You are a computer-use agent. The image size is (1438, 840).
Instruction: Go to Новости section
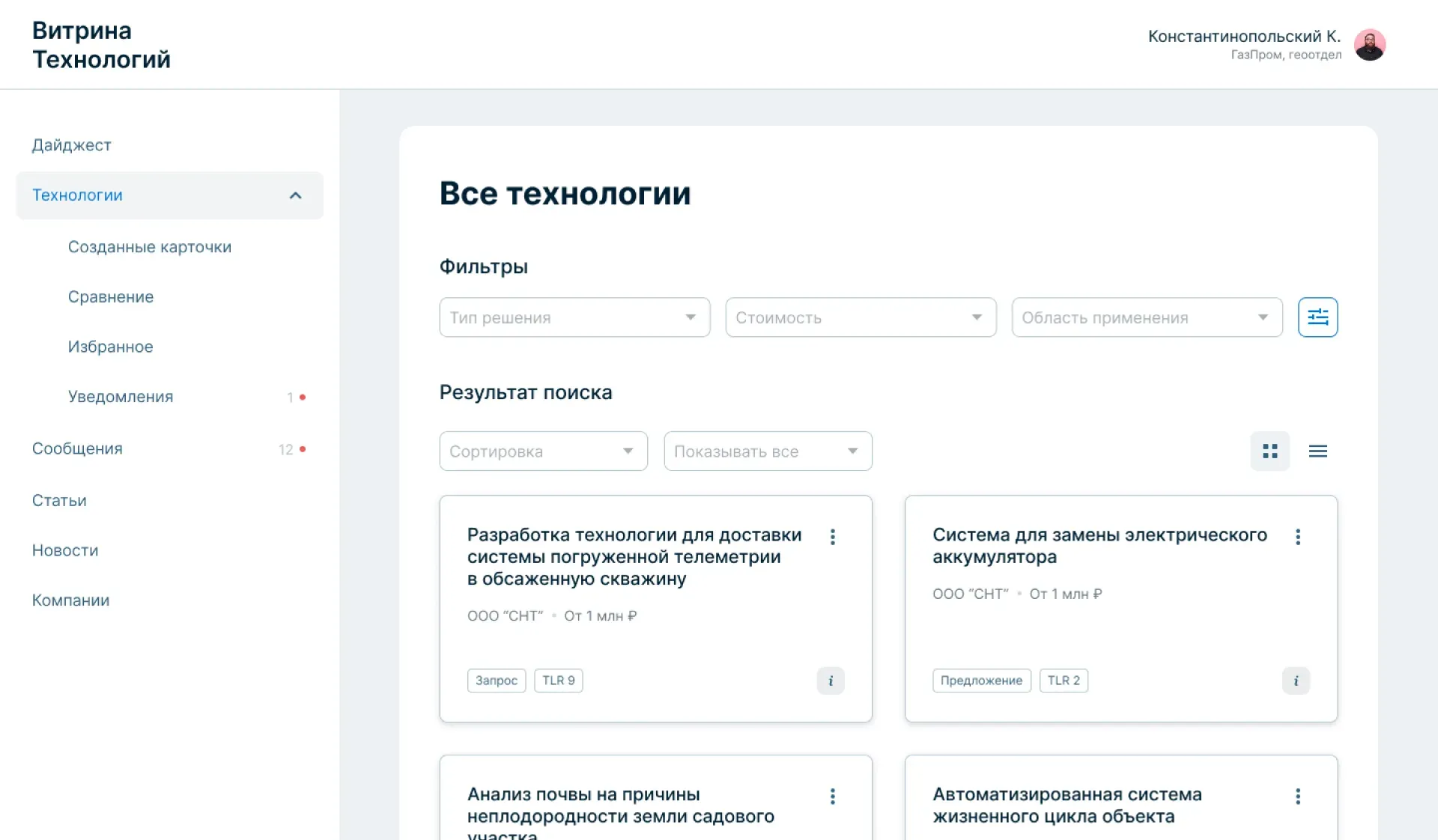click(x=65, y=550)
